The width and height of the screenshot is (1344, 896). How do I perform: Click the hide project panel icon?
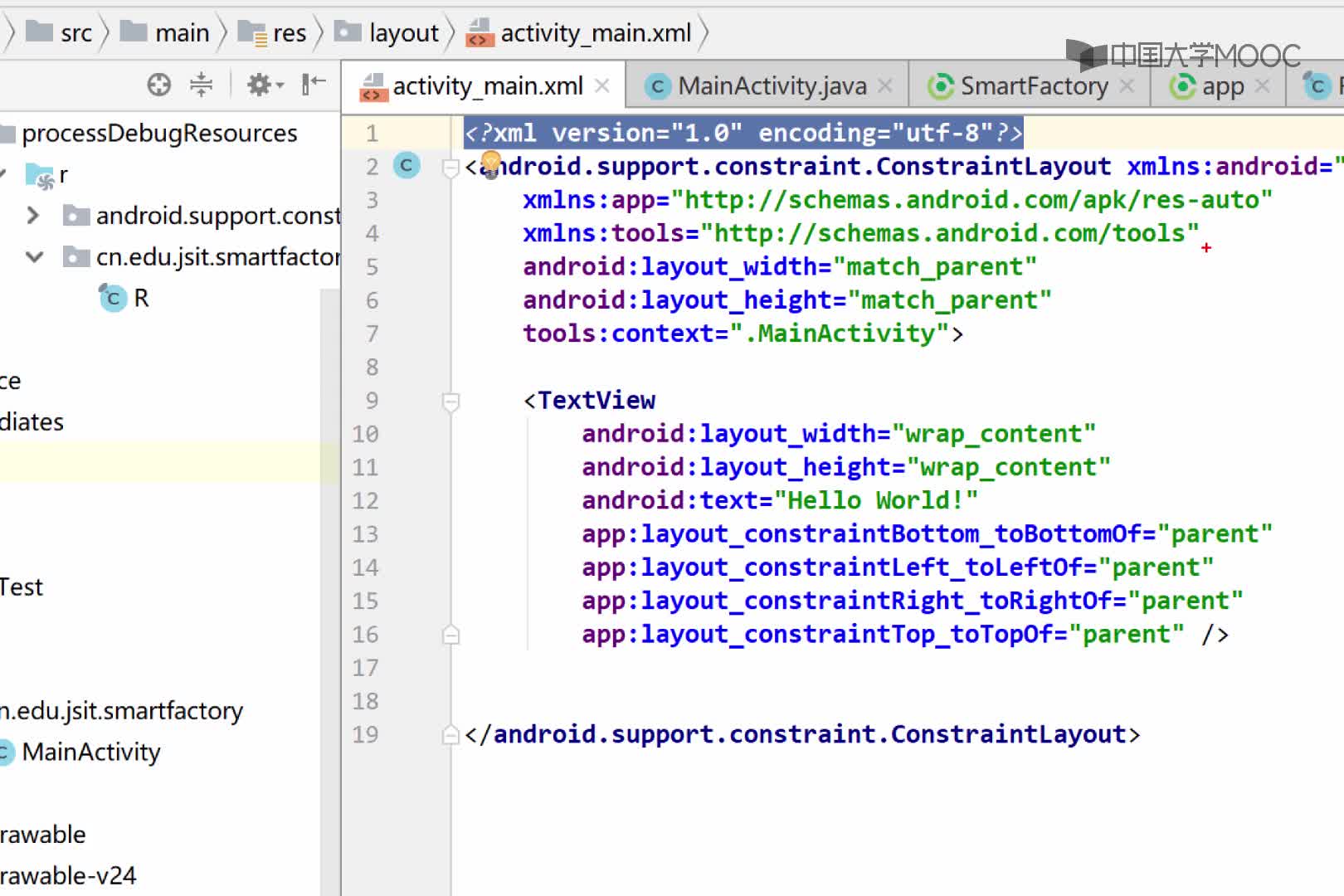[314, 85]
